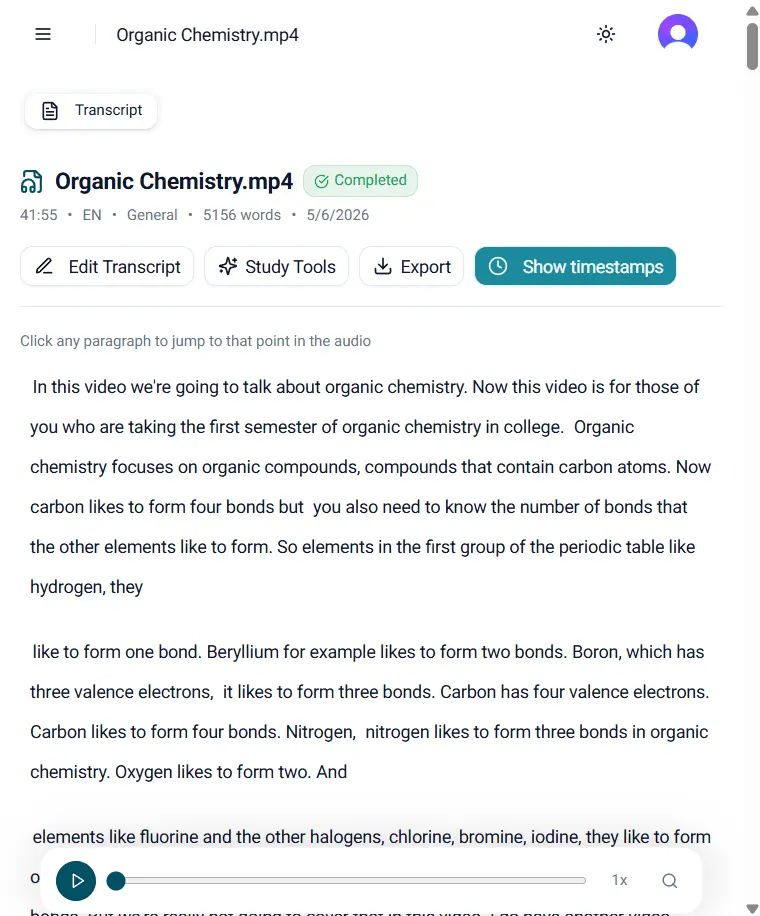Jump to paragraph starting 'In this video'
Viewport: 760px width, 916px height.
point(371,487)
